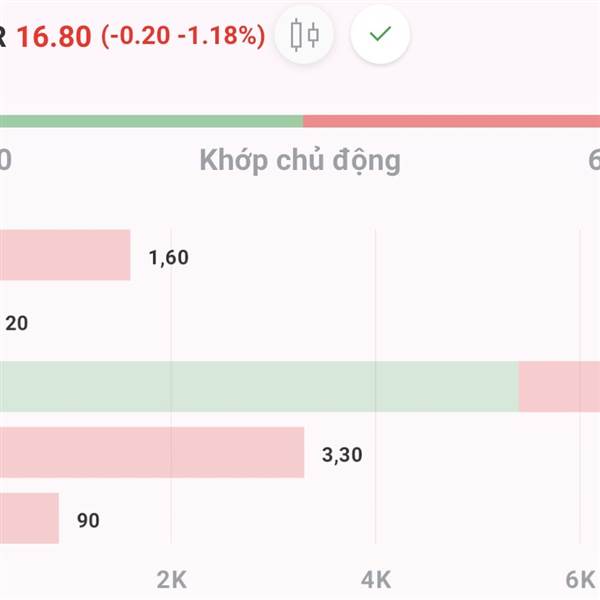Click the 6K axis tick label
This screenshot has height=600, width=600.
point(580,580)
